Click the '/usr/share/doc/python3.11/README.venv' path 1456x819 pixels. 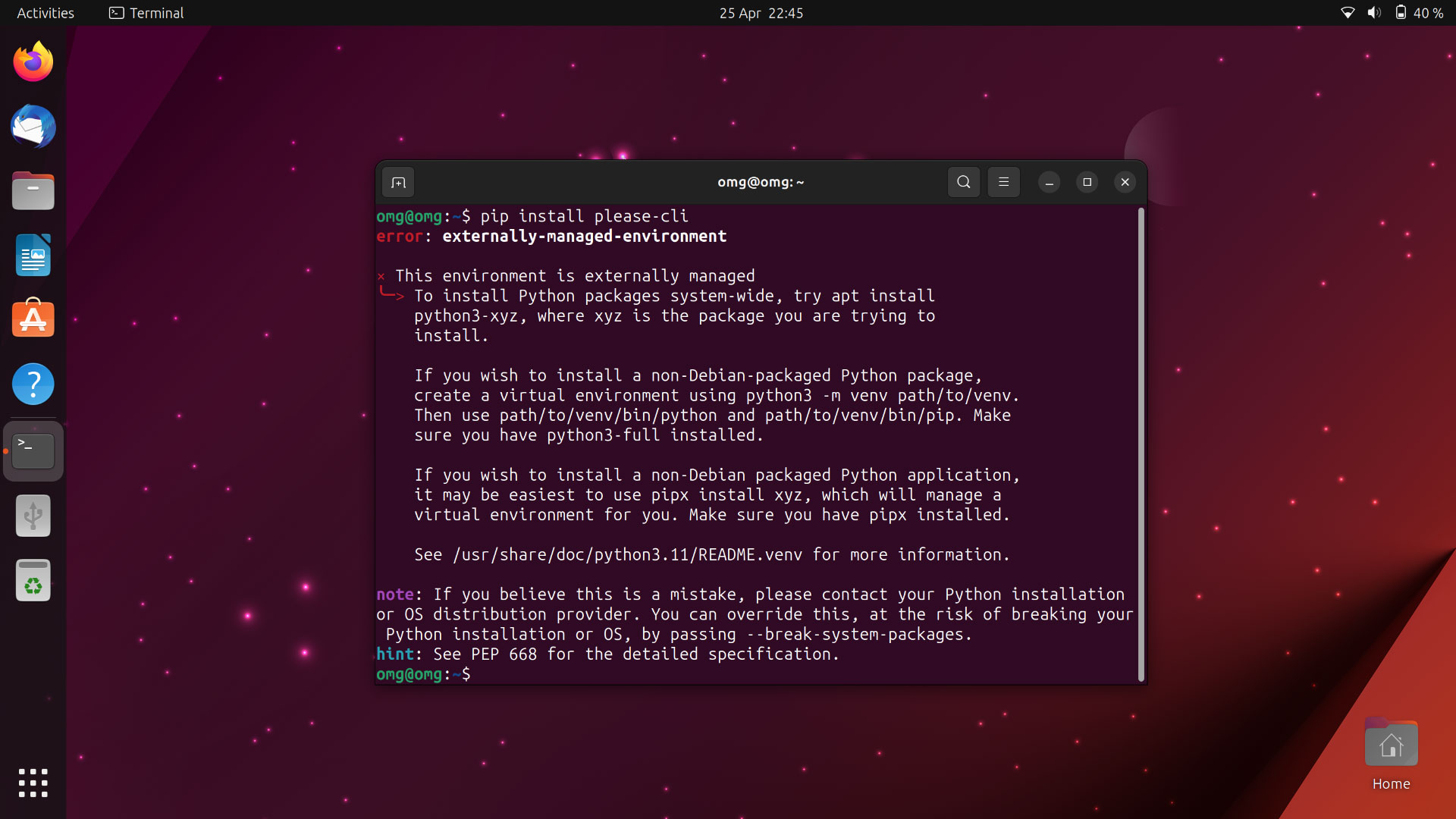(x=627, y=555)
